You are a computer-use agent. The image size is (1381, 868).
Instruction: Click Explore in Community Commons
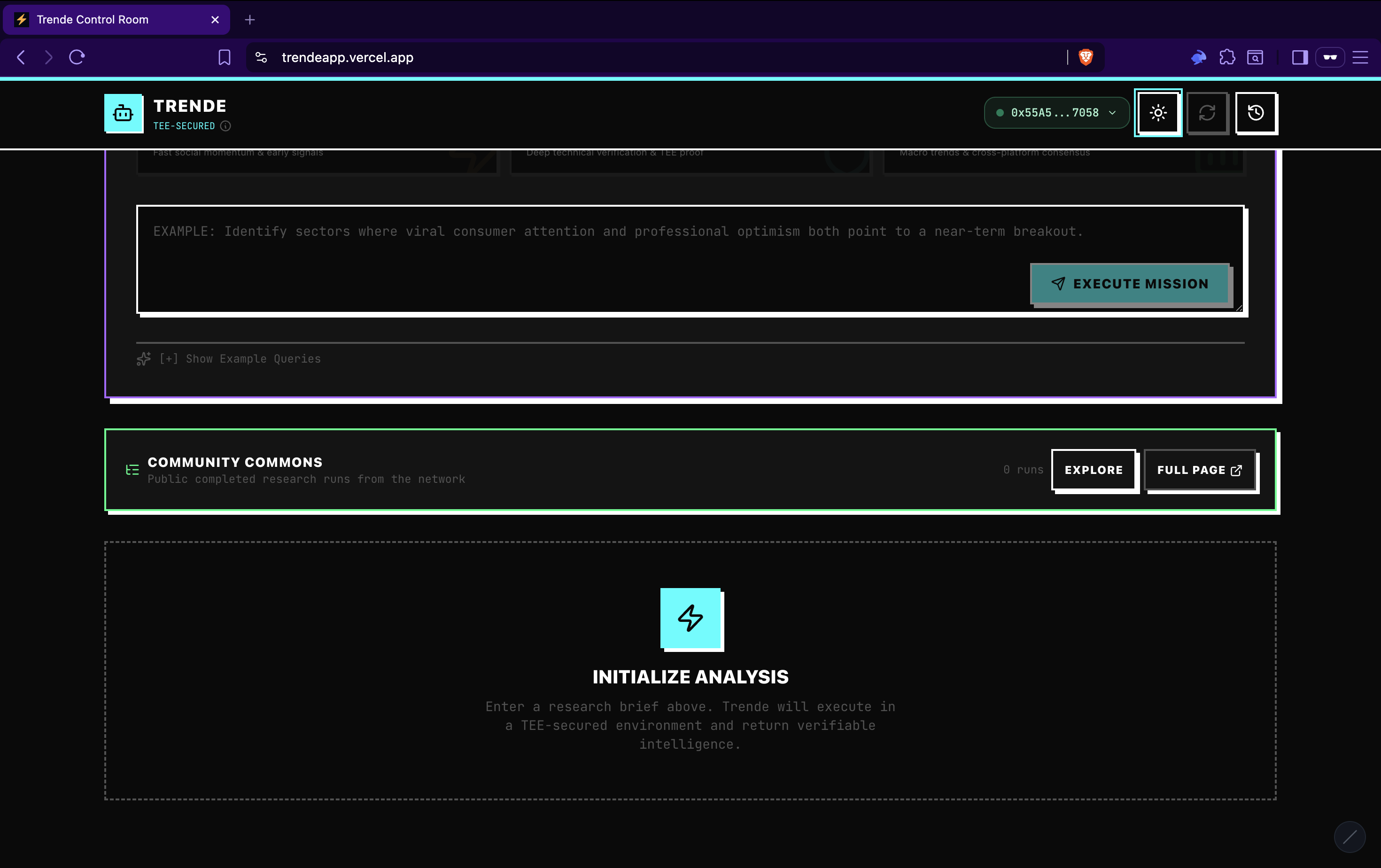point(1093,470)
